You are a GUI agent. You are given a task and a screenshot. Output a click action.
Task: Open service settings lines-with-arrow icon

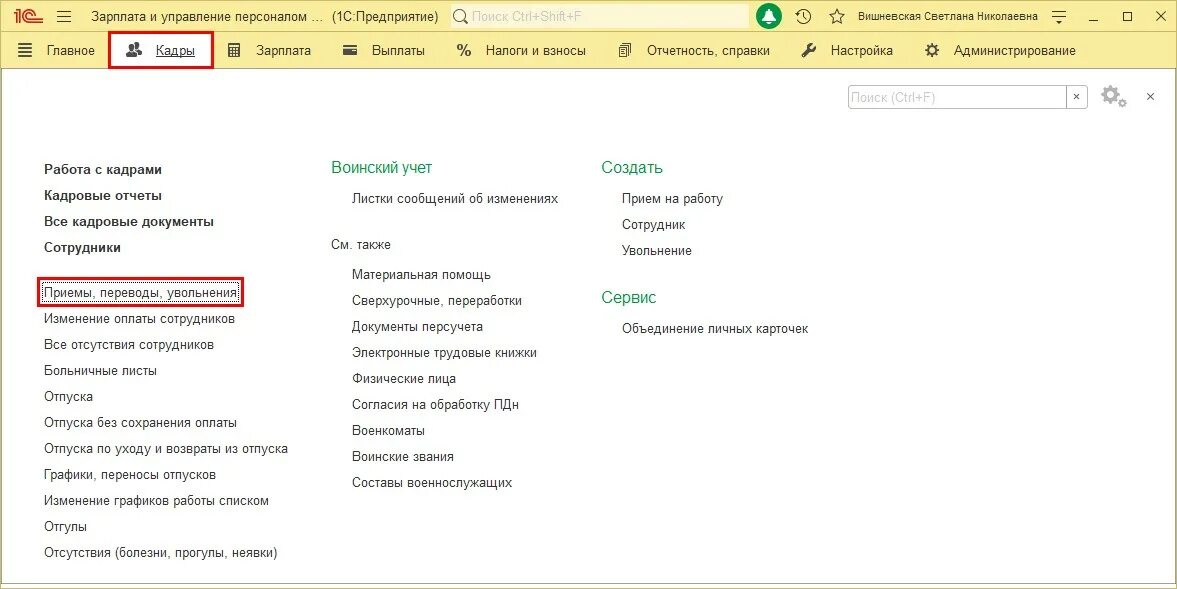[1059, 17]
